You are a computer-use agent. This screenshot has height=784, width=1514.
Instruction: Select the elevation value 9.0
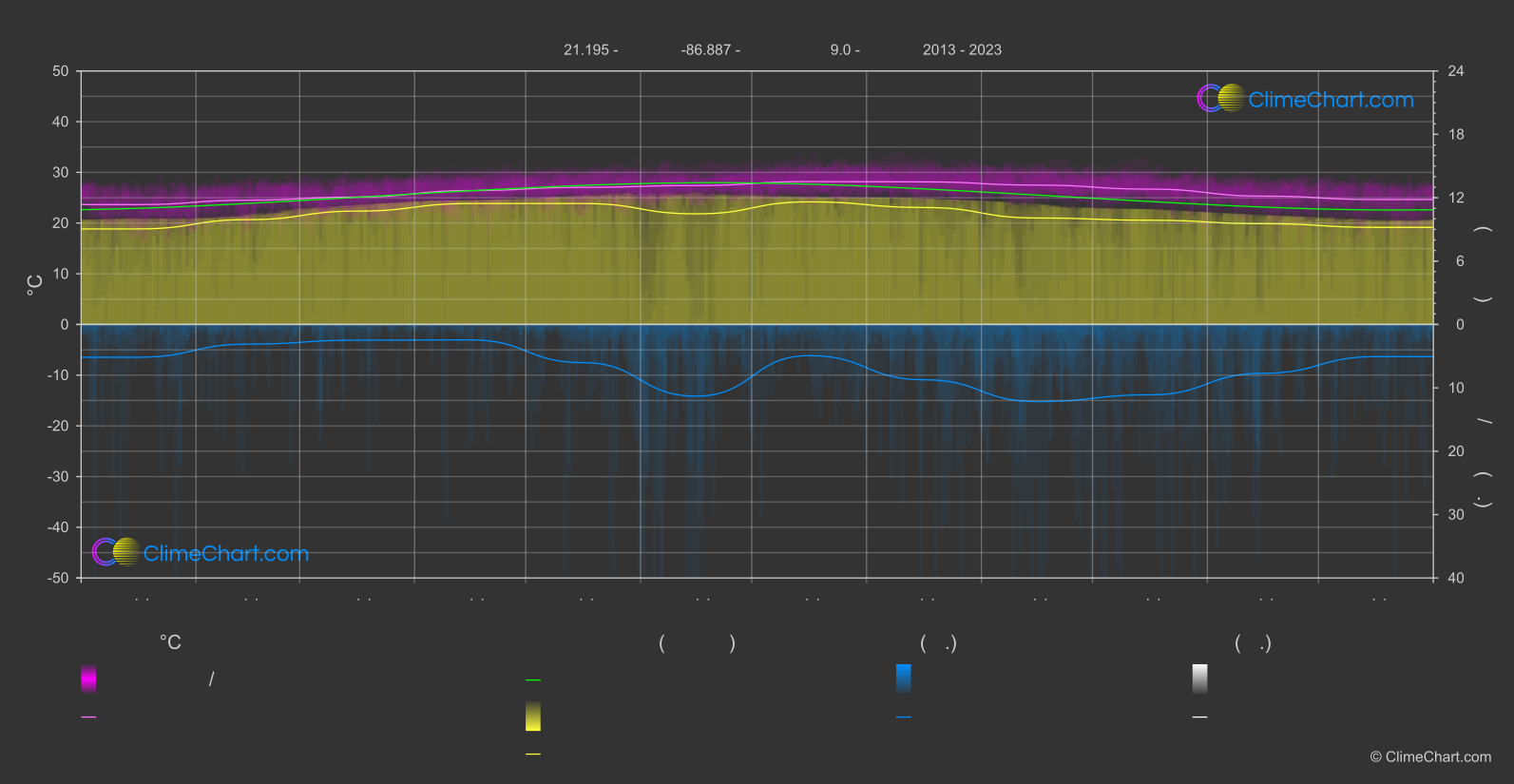coord(840,49)
